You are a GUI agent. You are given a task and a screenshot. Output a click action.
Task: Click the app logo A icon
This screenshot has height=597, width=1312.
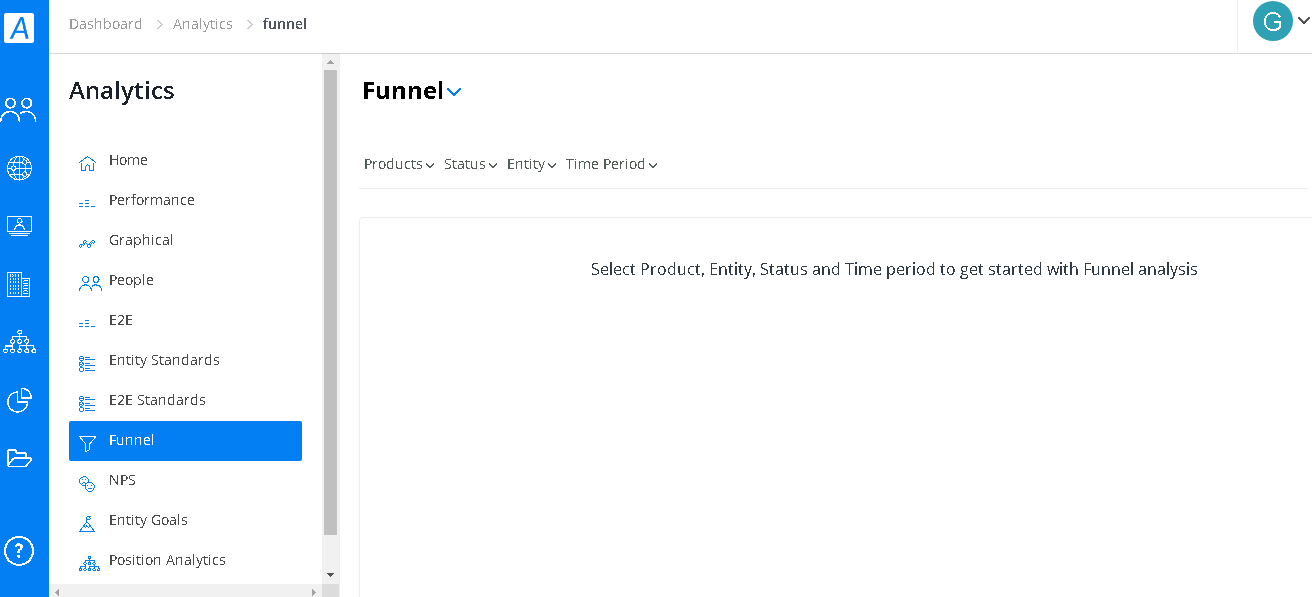[19, 27]
